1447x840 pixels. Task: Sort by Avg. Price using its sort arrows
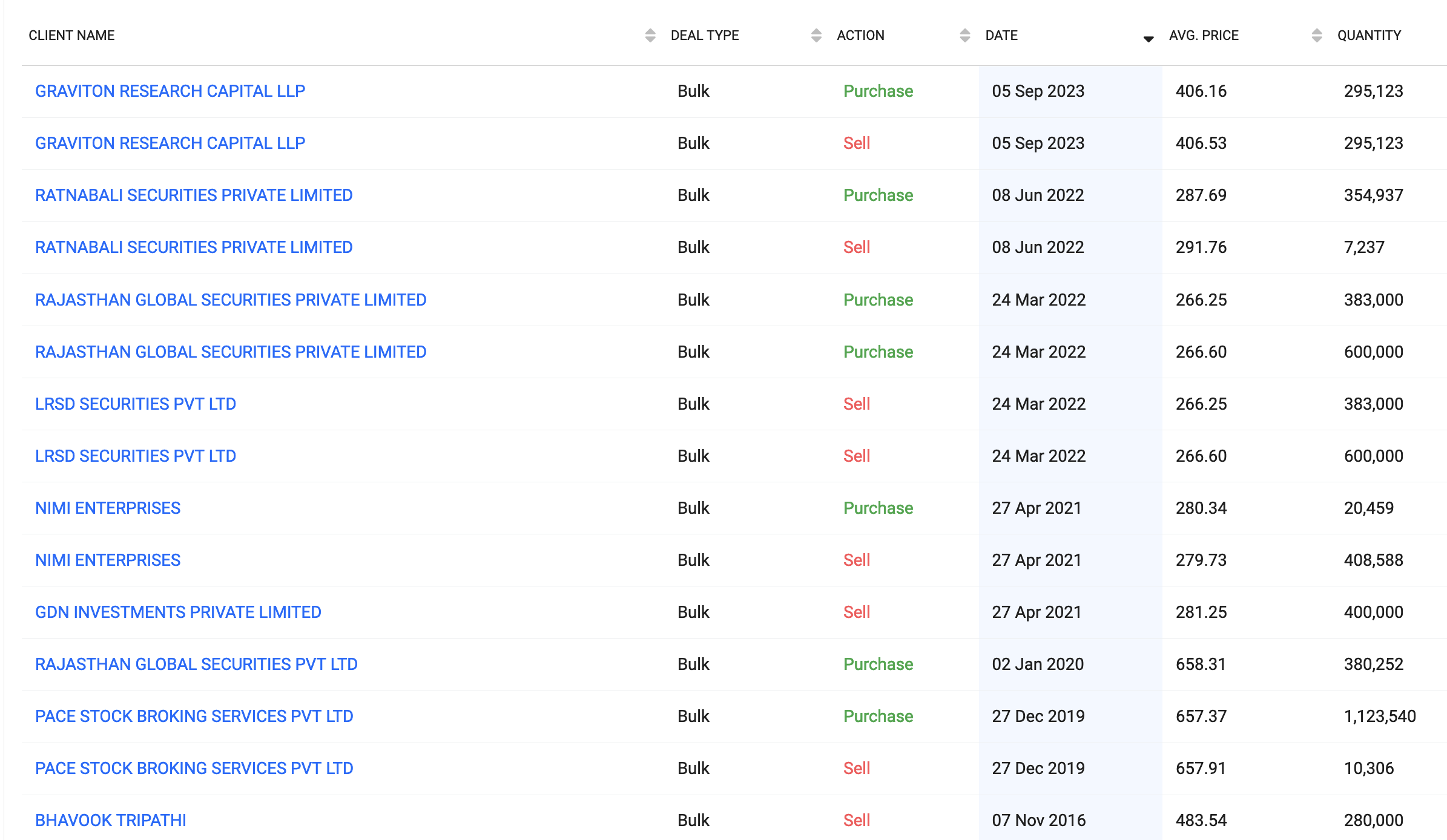(1317, 36)
